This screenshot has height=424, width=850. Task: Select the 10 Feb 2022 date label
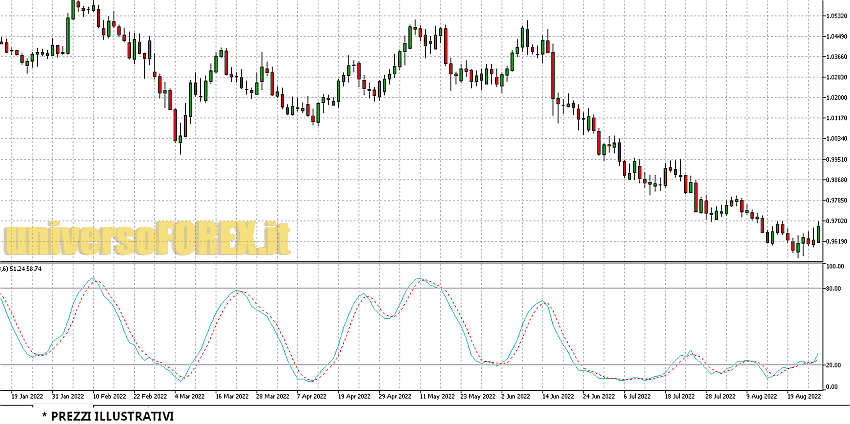tap(108, 396)
